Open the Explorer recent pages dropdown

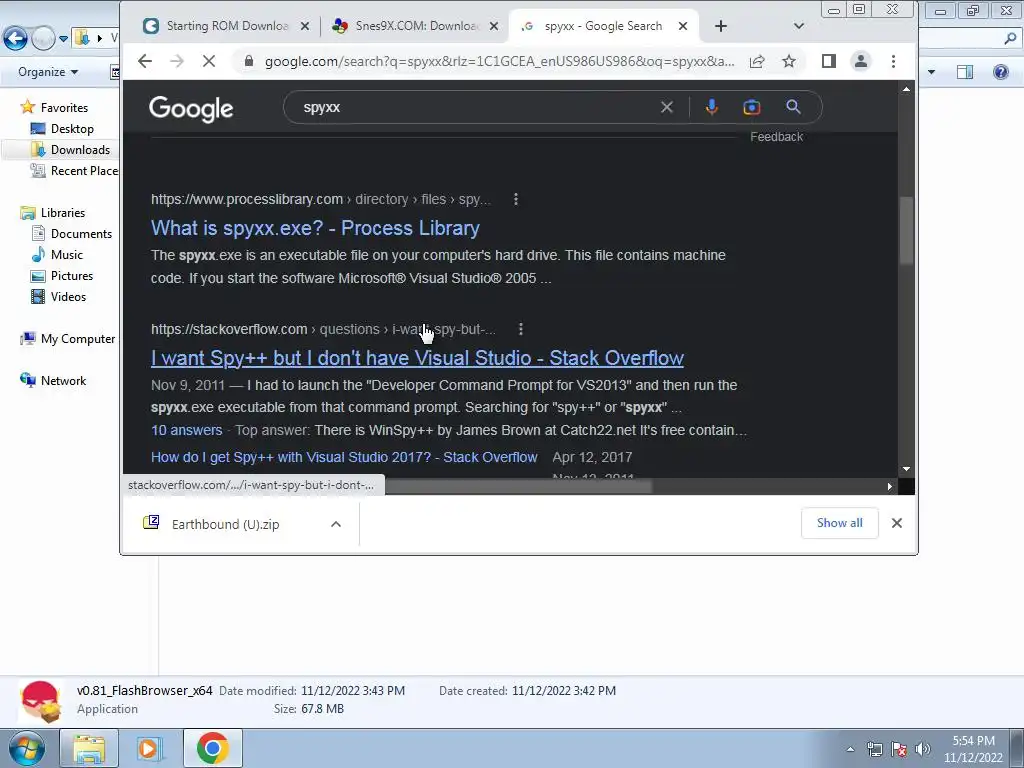(x=63, y=39)
